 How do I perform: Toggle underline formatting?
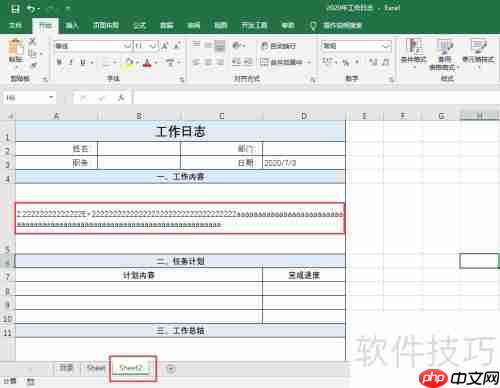pyautogui.click(x=83, y=62)
